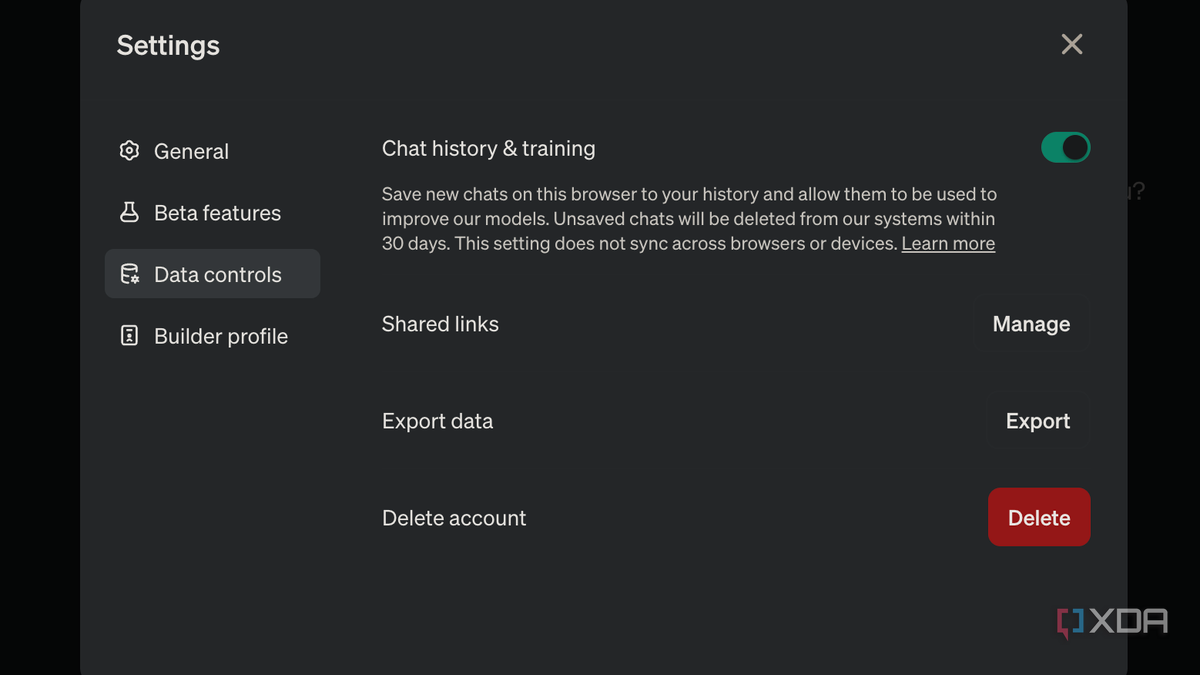The width and height of the screenshot is (1200, 675).
Task: Disable the Chat history & training switch
Action: tap(1065, 148)
